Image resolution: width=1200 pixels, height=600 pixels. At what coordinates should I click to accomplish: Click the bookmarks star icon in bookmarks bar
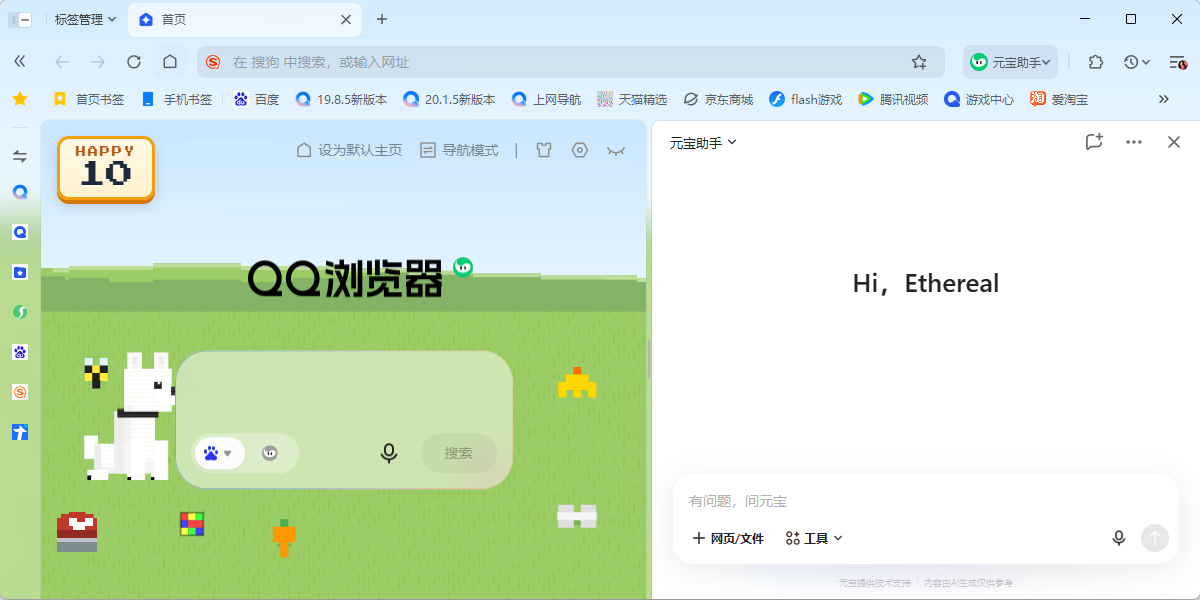coord(20,99)
